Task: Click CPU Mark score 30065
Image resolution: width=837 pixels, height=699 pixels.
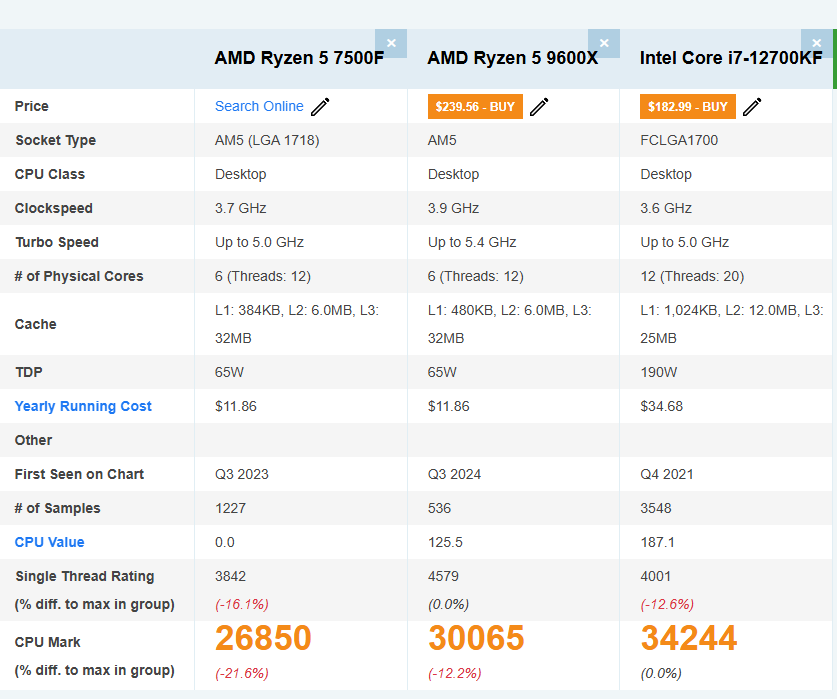Action: tap(476, 638)
